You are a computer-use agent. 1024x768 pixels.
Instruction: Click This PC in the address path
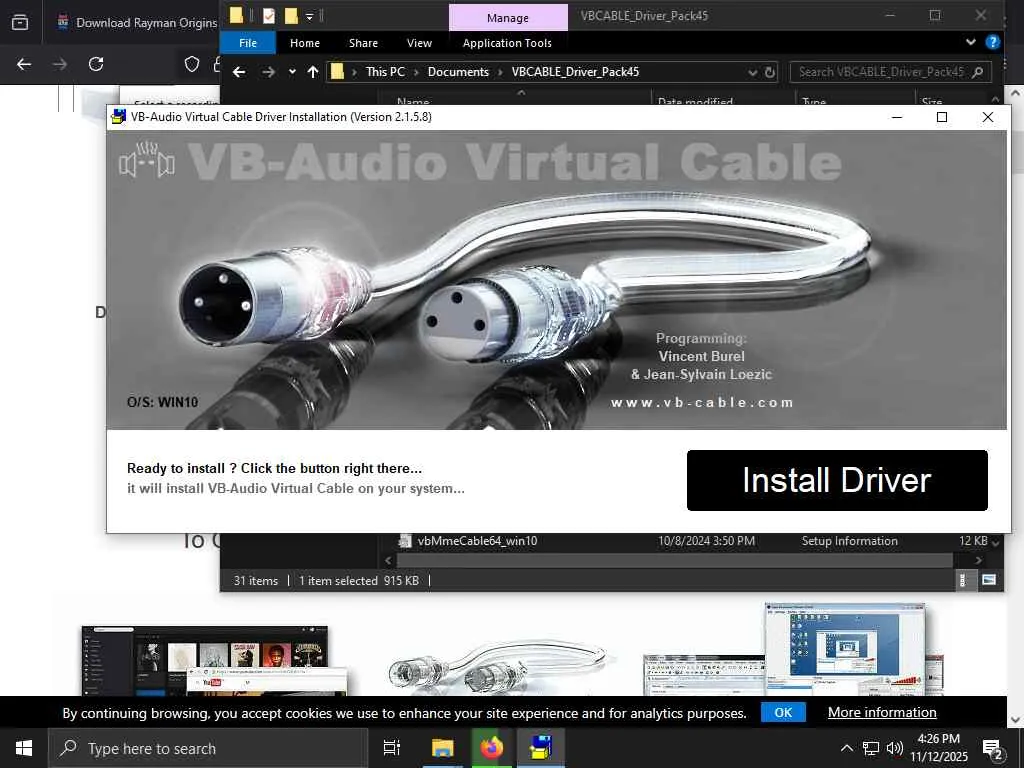pos(385,72)
